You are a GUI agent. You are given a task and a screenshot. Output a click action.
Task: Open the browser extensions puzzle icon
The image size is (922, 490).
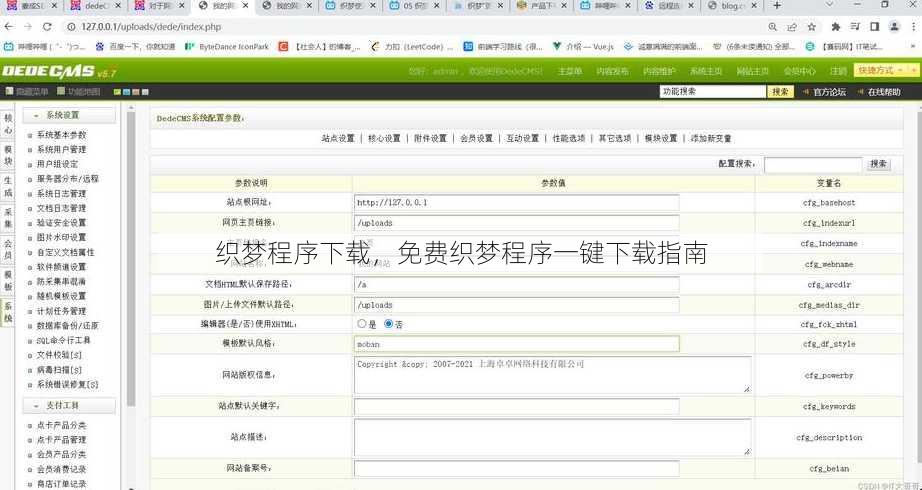pos(836,27)
